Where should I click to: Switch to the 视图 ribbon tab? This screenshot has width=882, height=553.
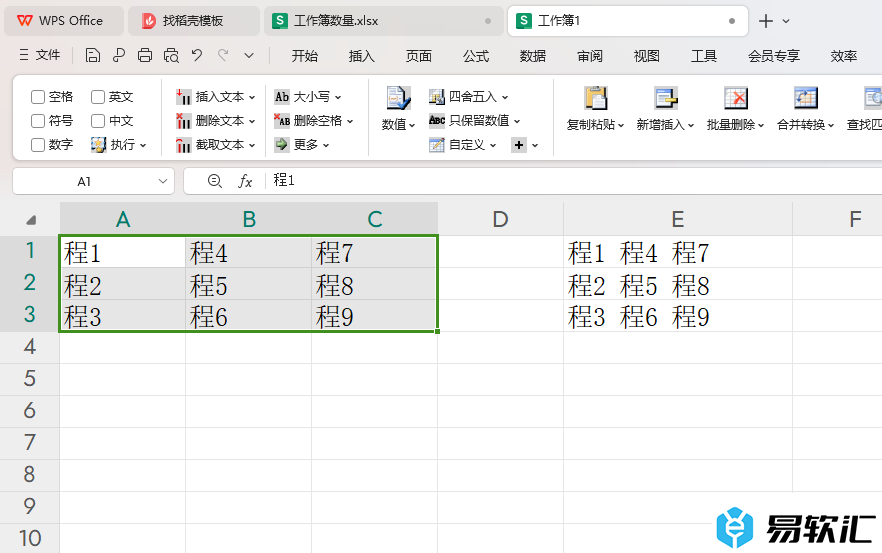pyautogui.click(x=646, y=56)
